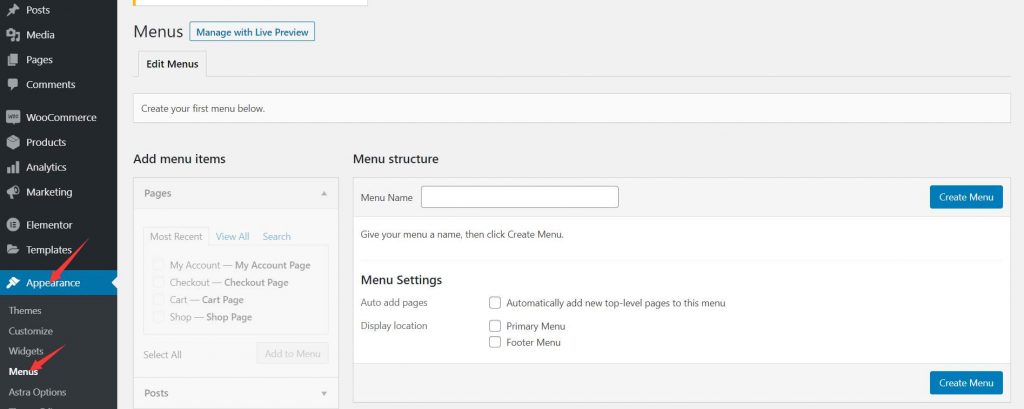Click the Media icon in sidebar
Screen dimensions: 1024x409
(13, 35)
